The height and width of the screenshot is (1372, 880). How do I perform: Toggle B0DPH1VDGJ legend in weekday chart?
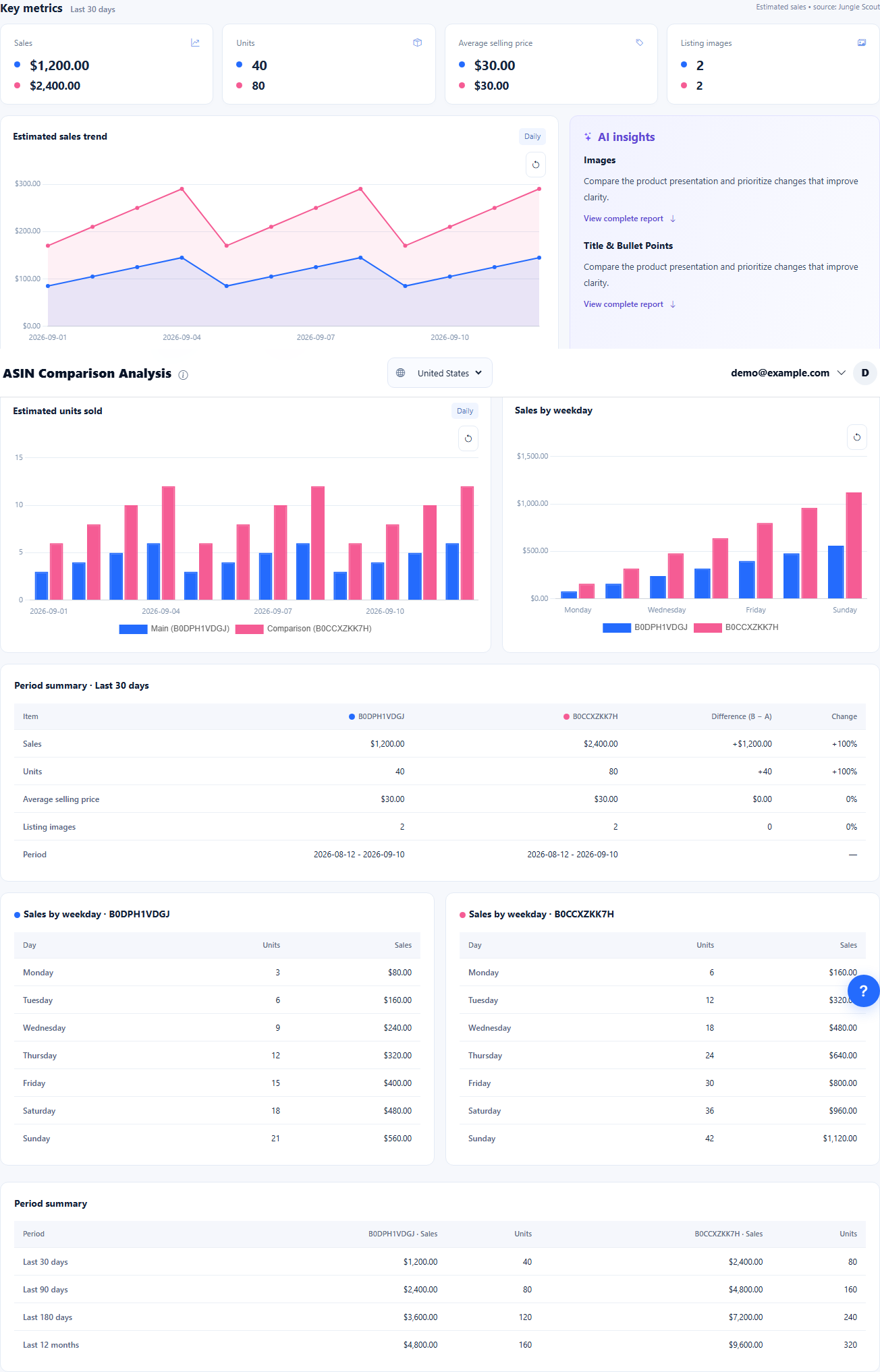pyautogui.click(x=645, y=627)
